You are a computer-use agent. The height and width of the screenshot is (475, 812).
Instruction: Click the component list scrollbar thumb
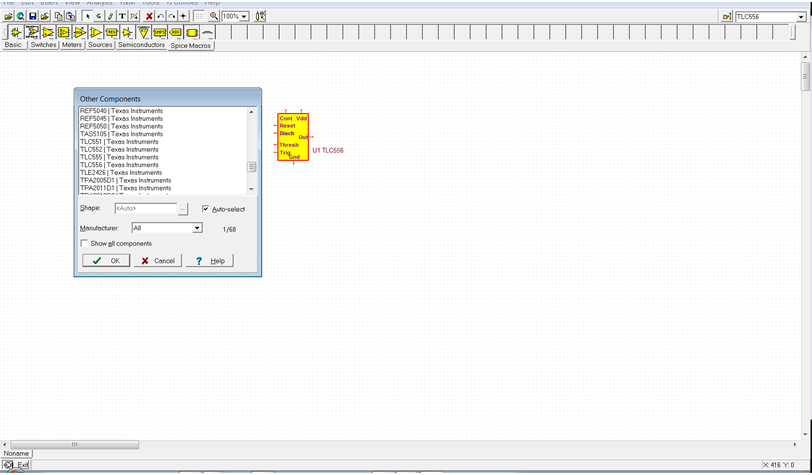[252, 167]
